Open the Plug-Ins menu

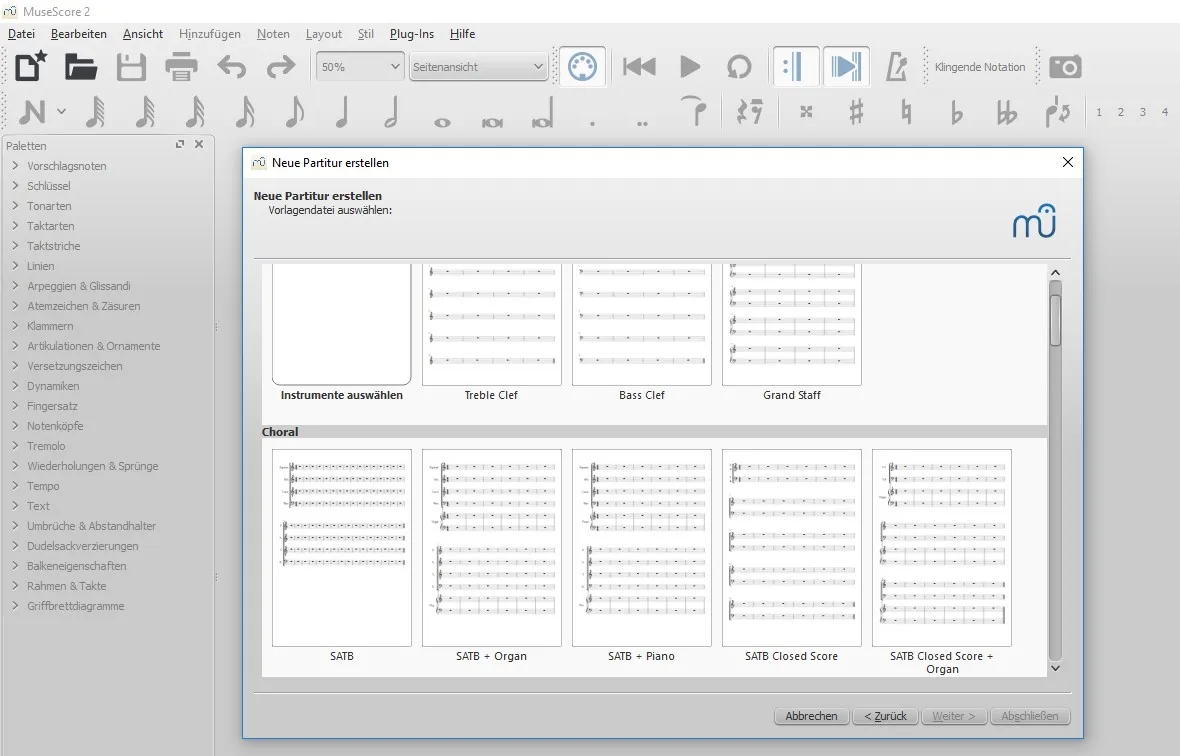click(x=412, y=34)
